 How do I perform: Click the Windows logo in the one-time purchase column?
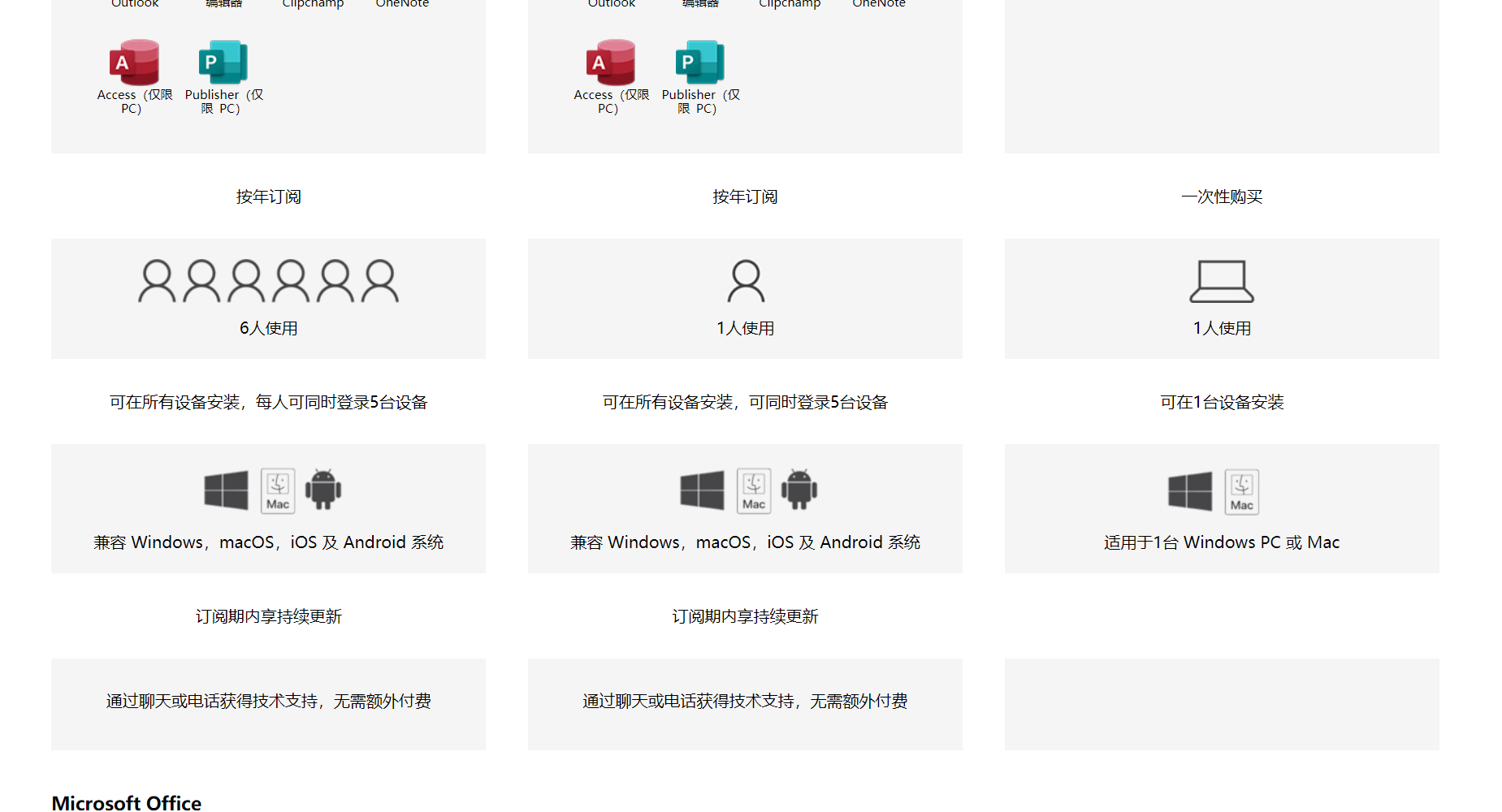(x=1190, y=491)
